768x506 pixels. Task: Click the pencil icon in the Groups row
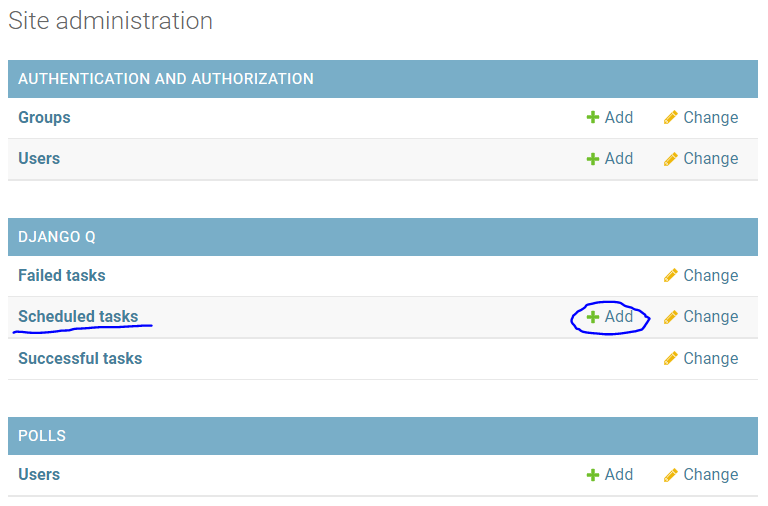[x=671, y=118]
